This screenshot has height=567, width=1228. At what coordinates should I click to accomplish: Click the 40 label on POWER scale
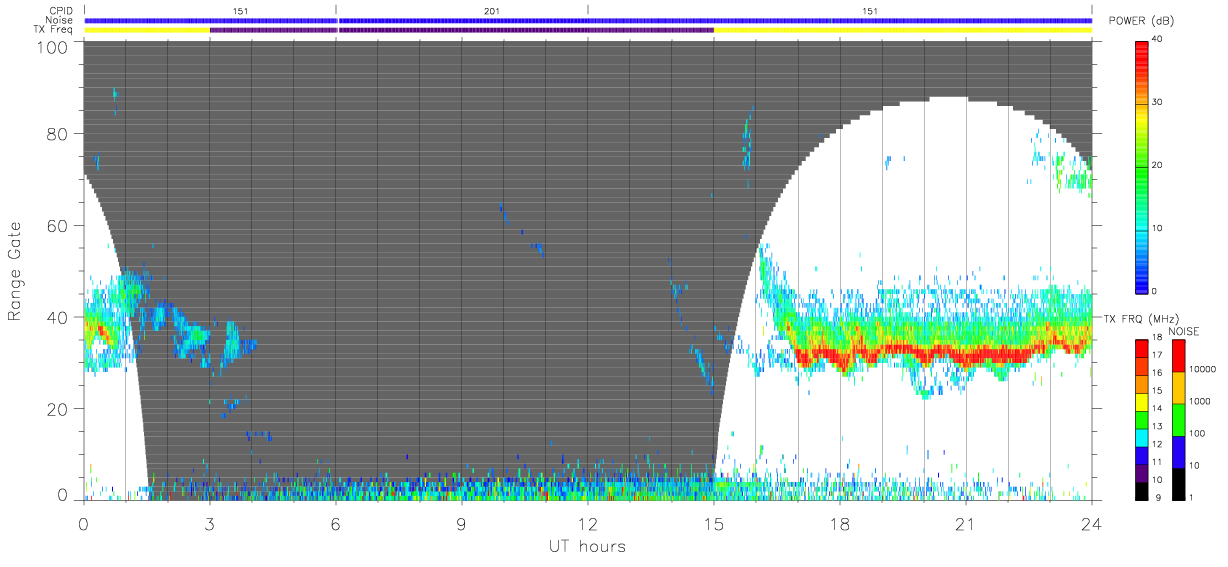click(1157, 40)
